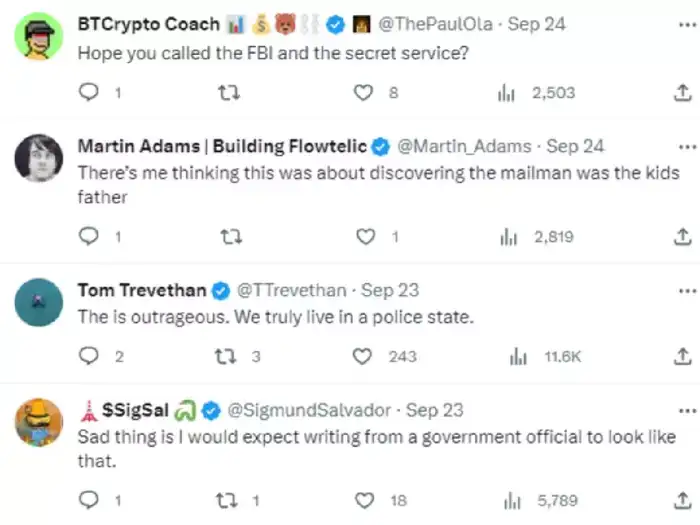Open Tom Trevethan's profile name link
700x525 pixels.
coord(141,291)
